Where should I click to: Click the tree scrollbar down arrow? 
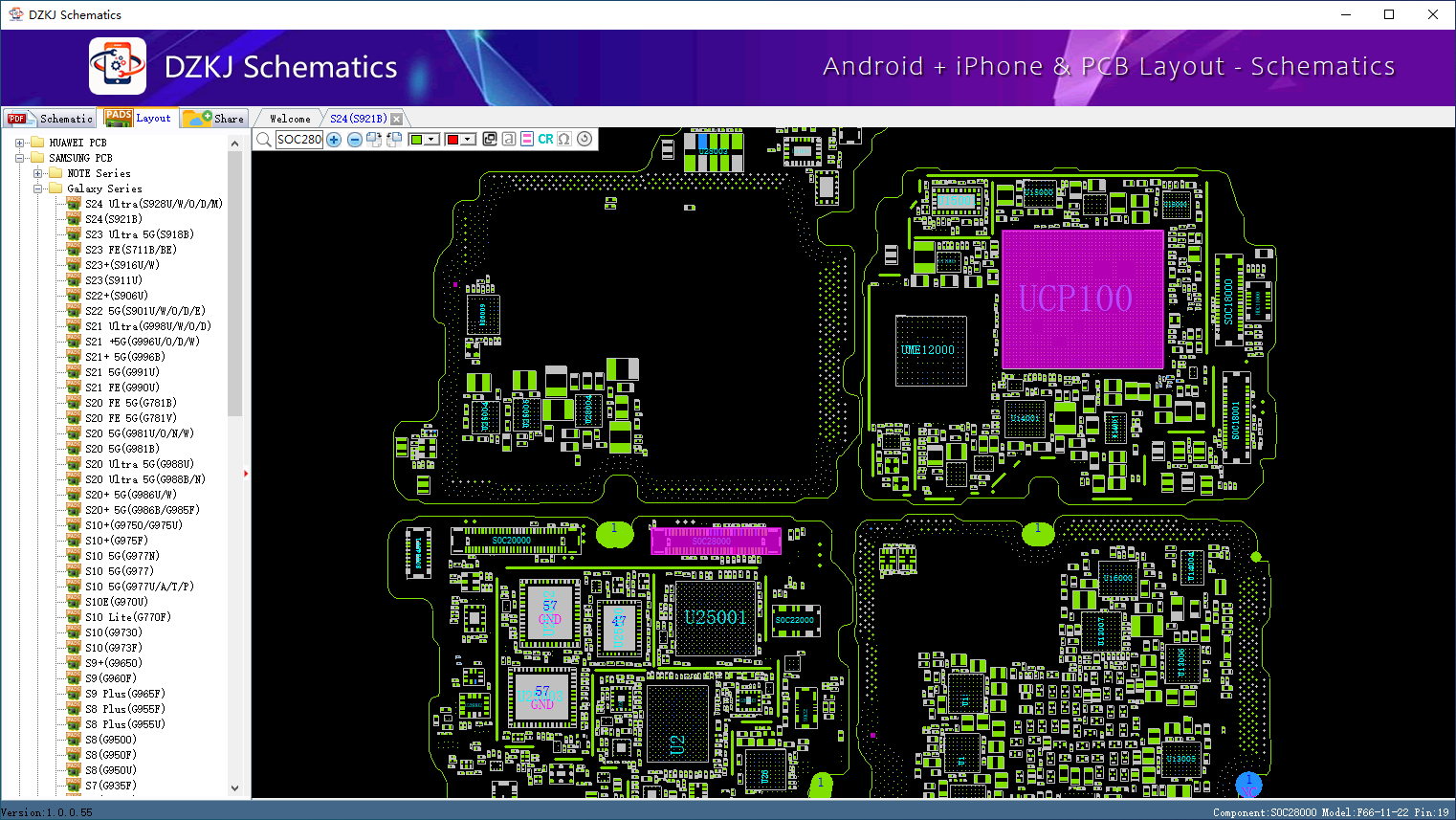235,788
